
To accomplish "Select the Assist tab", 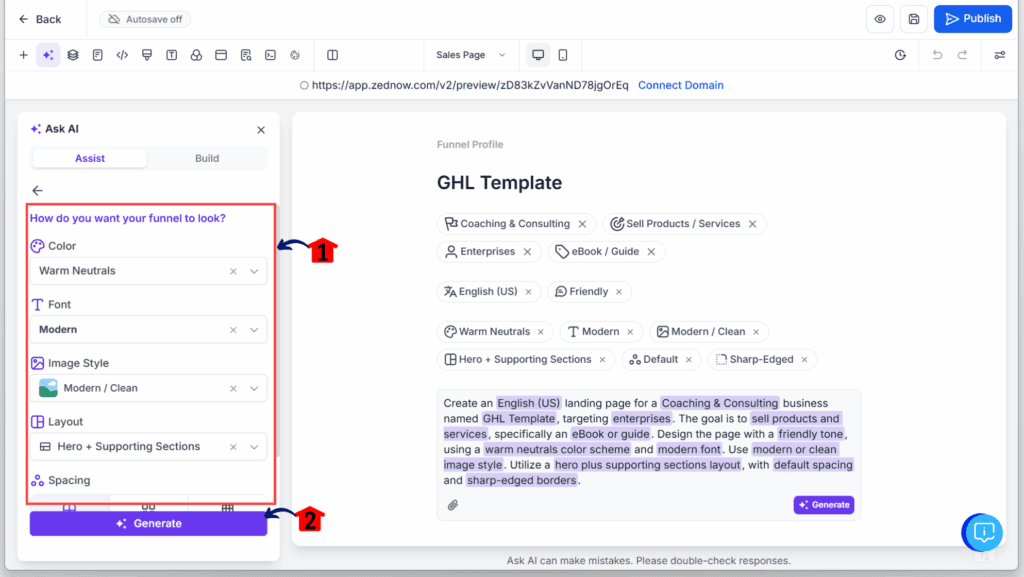I will point(90,158).
